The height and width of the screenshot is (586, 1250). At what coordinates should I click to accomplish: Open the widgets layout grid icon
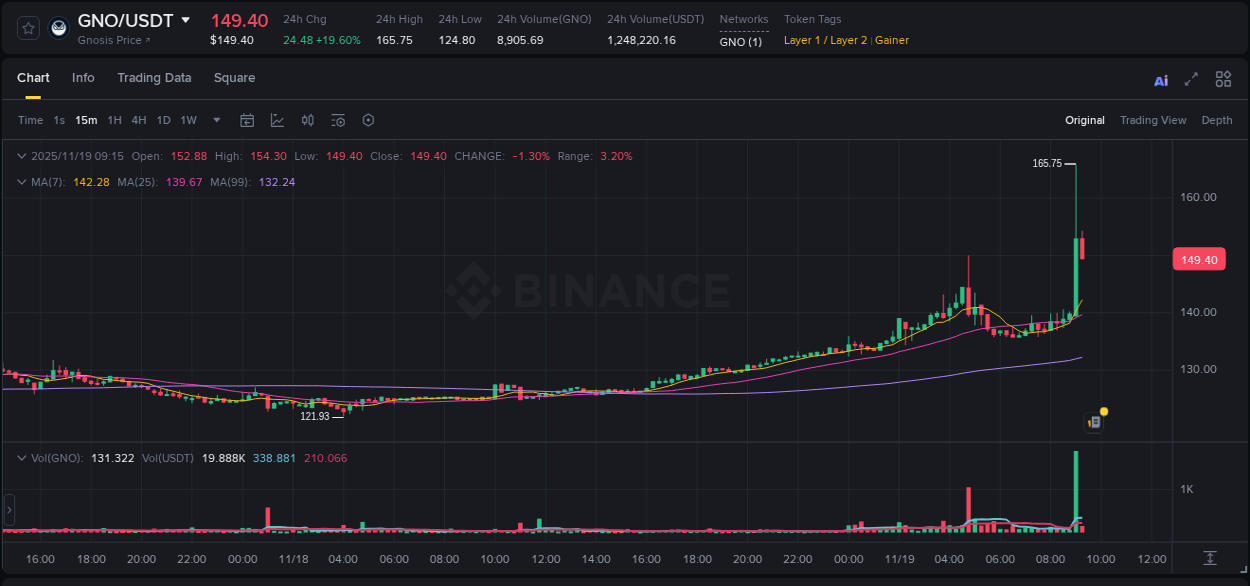point(1222,78)
